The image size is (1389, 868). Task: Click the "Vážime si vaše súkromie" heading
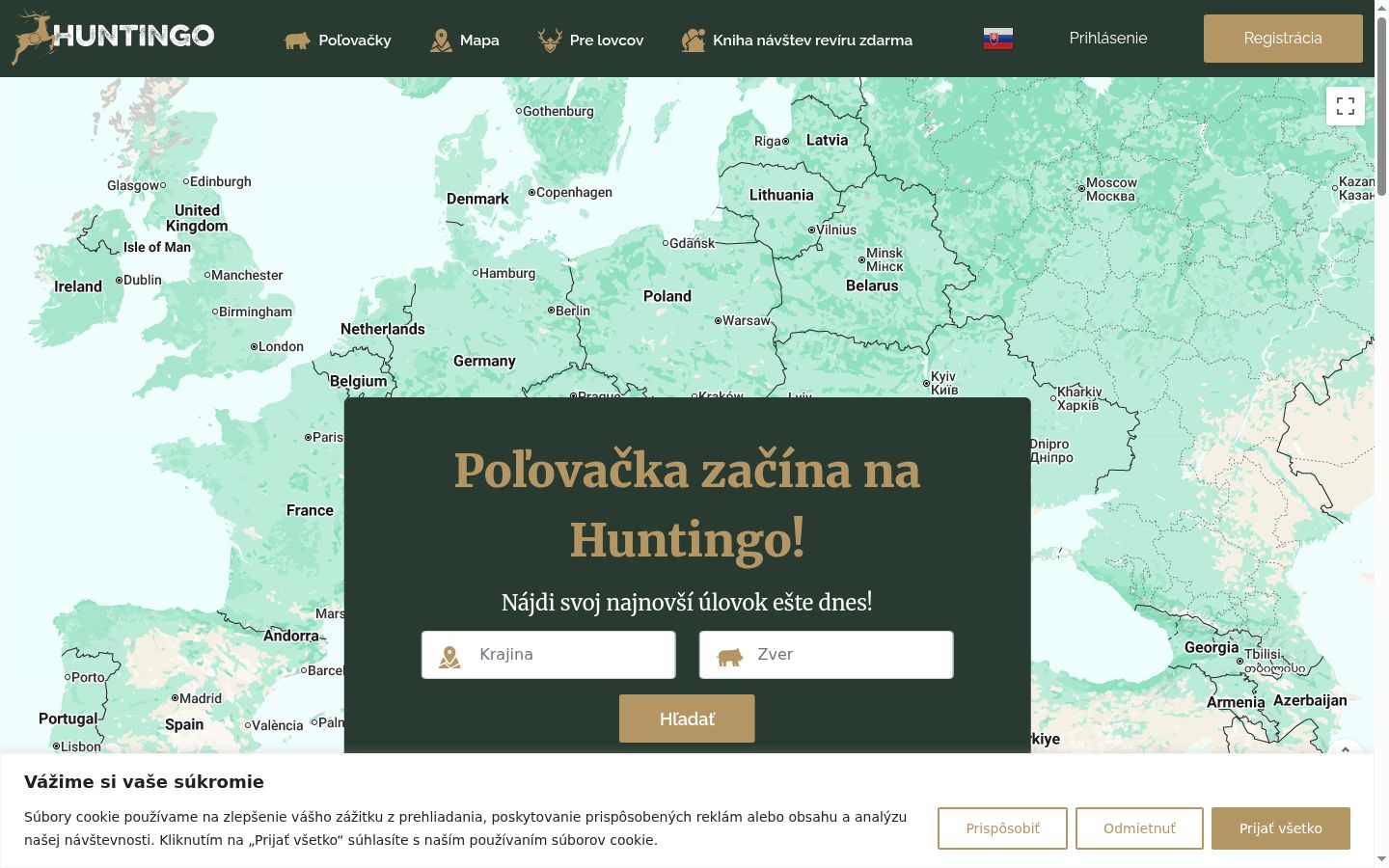pos(144,782)
